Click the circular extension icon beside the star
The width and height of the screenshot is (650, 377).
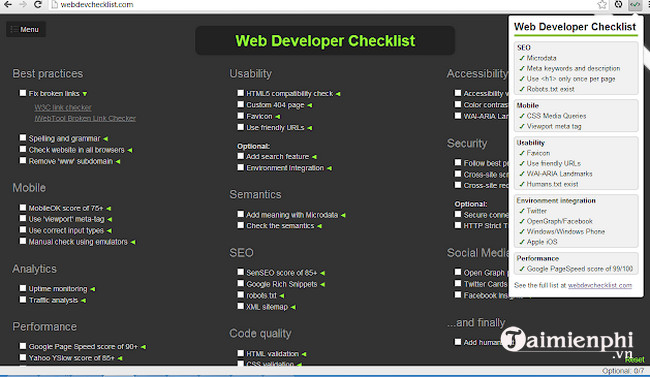[x=618, y=4]
